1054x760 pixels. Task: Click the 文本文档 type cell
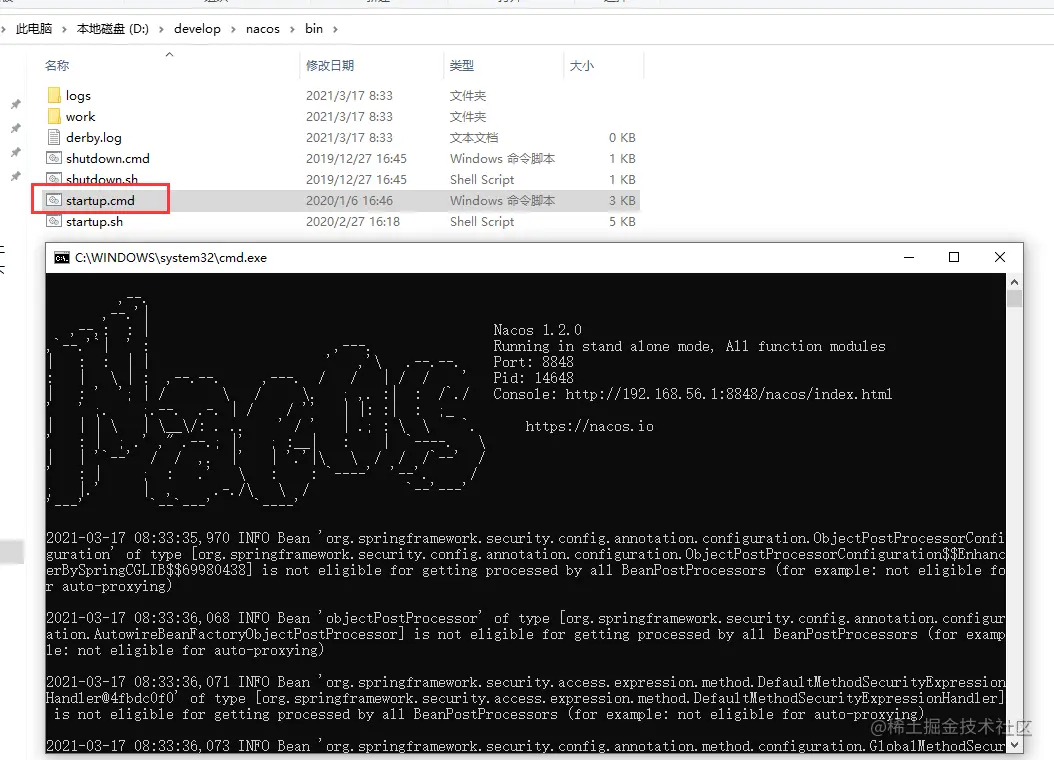474,137
